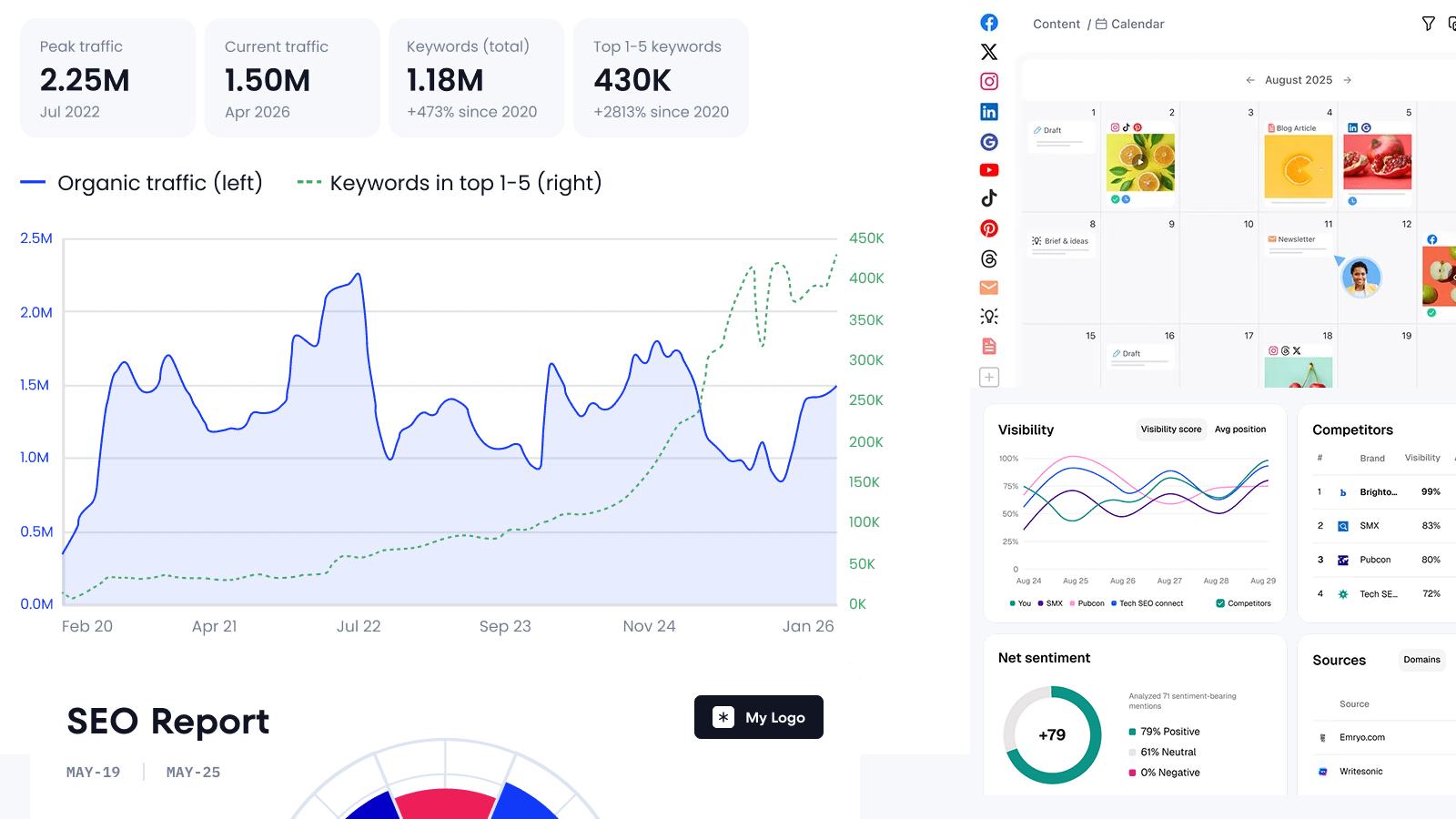The height and width of the screenshot is (819, 1456).
Task: Toggle Tech SEO connect series in legend
Action: pos(1148,603)
